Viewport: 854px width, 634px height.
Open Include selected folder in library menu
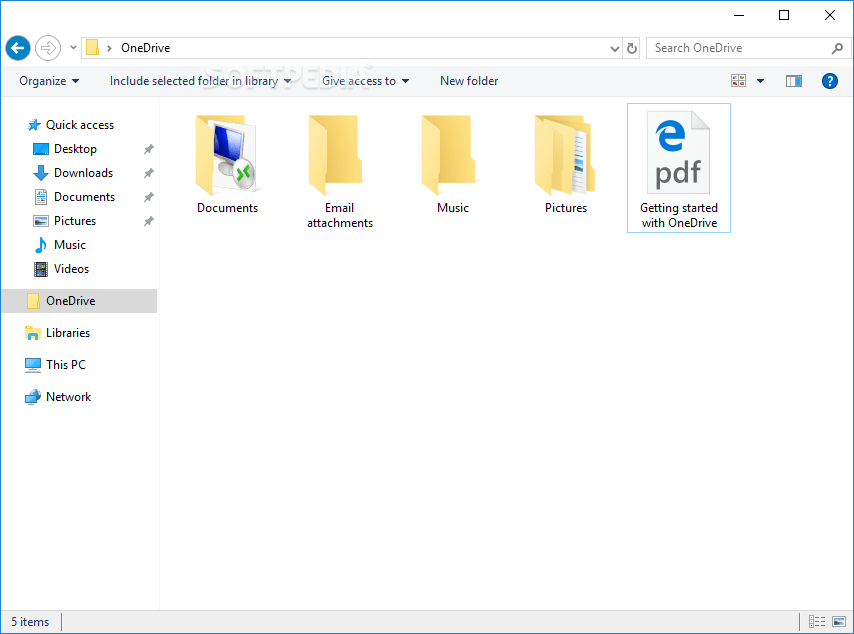tap(200, 81)
